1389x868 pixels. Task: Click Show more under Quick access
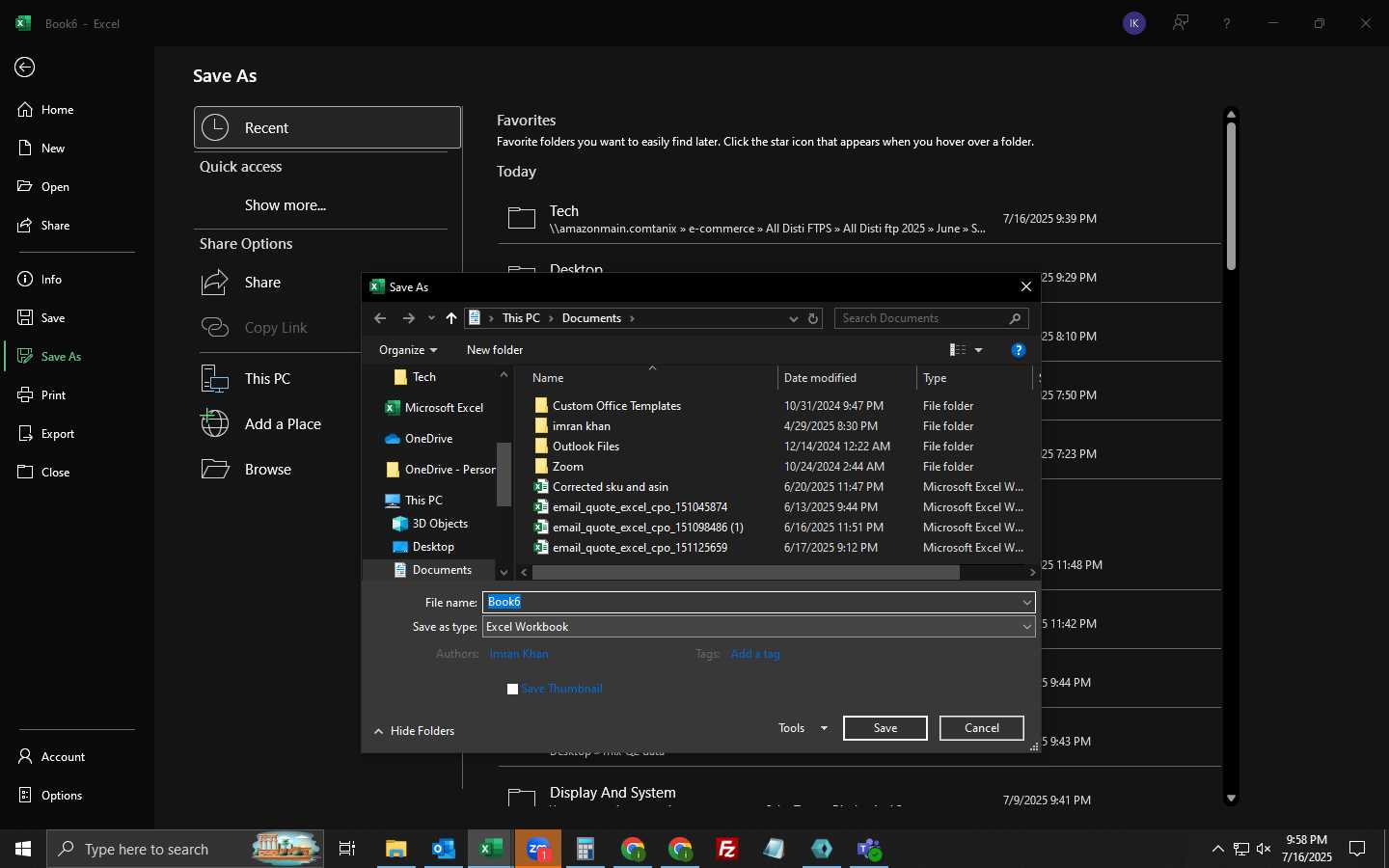(286, 205)
